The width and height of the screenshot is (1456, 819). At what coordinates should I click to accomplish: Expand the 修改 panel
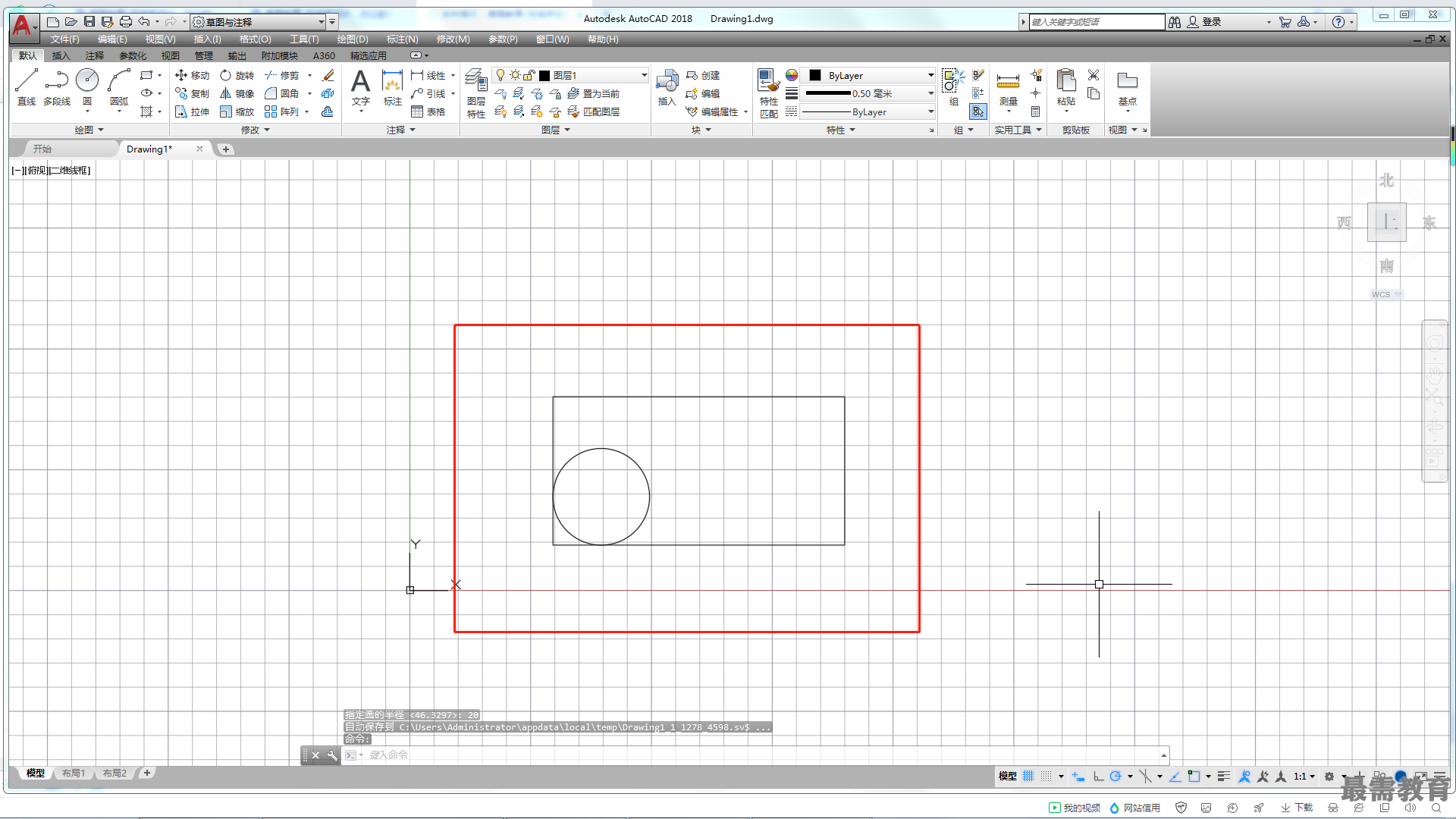coord(256,130)
